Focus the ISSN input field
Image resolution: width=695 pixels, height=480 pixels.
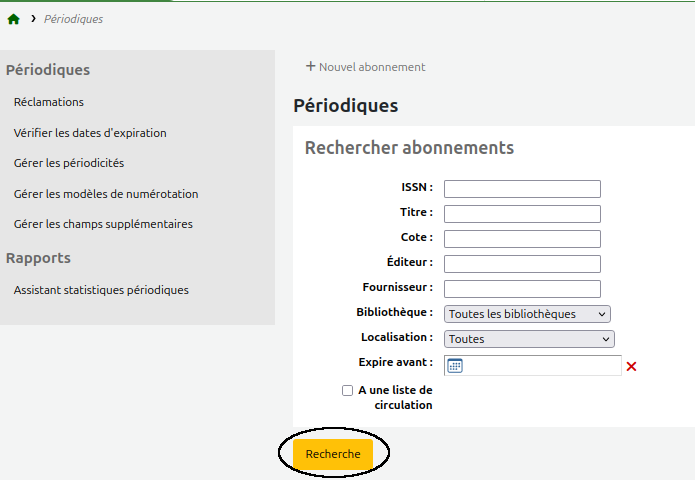522,189
